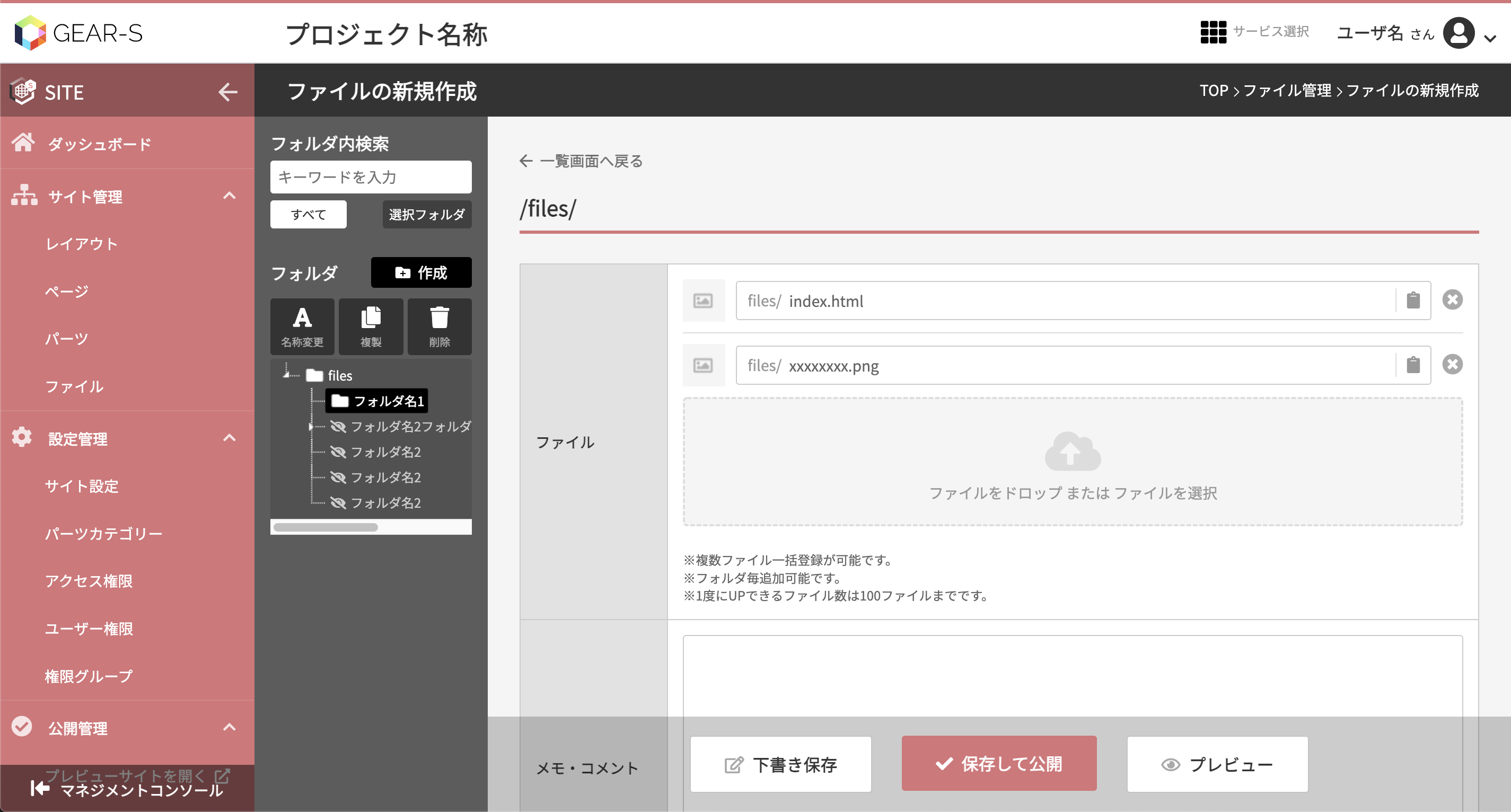This screenshot has height=812, width=1511.
Task: Click the SITE globe icon
Action: [23, 91]
